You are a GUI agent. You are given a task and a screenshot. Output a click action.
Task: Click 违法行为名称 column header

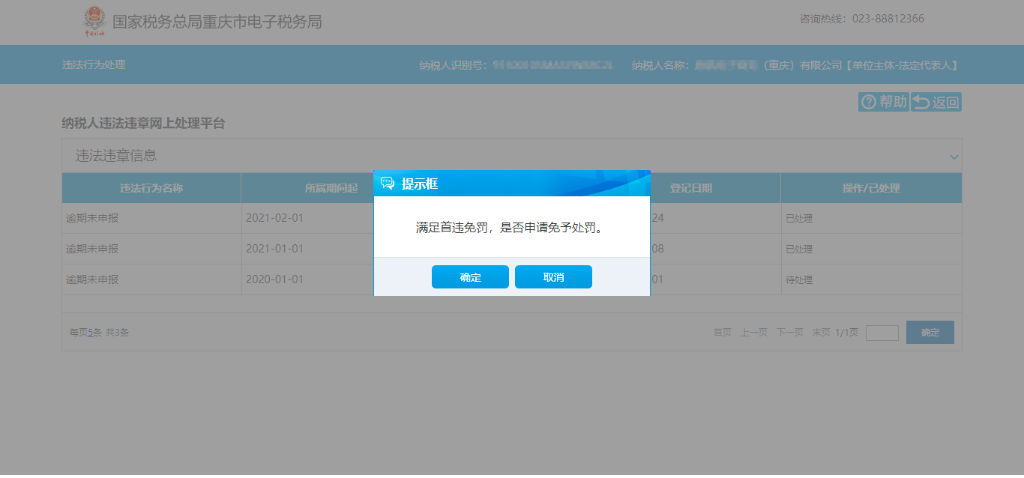151,188
